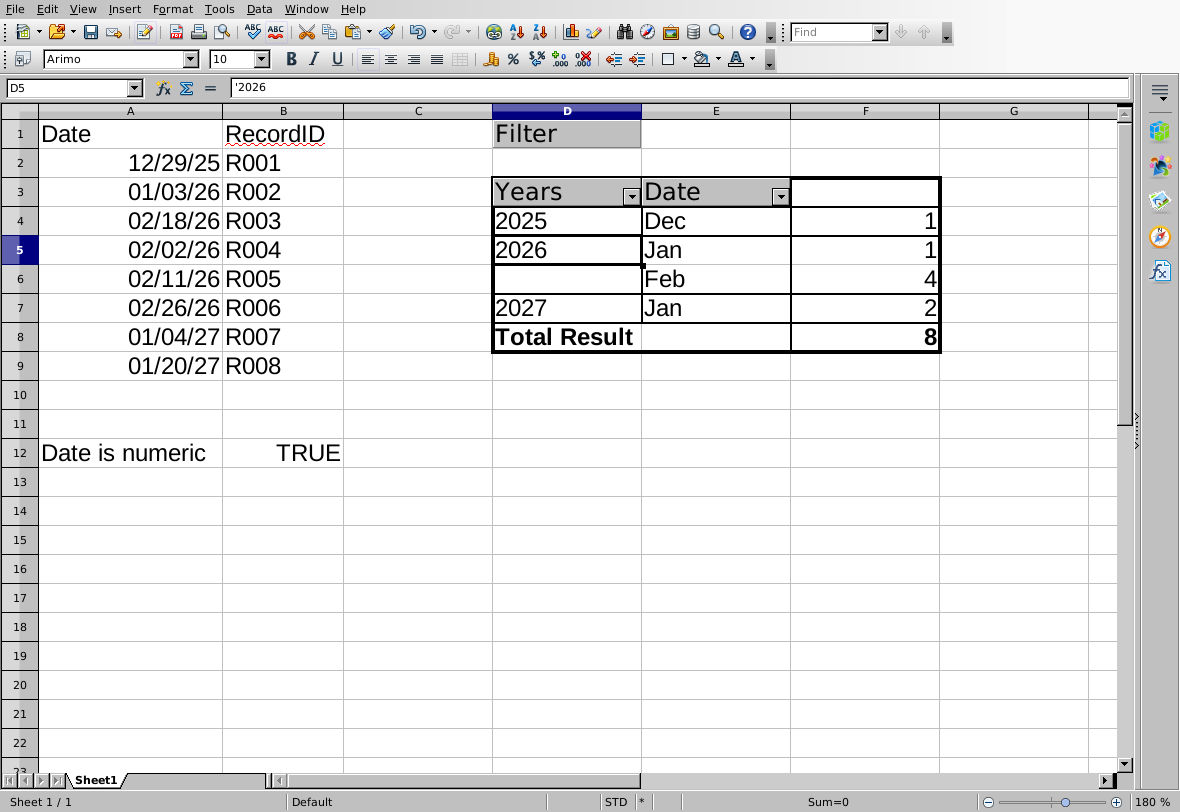This screenshot has width=1180, height=812.
Task: Export directly as PDF
Action: tap(176, 32)
